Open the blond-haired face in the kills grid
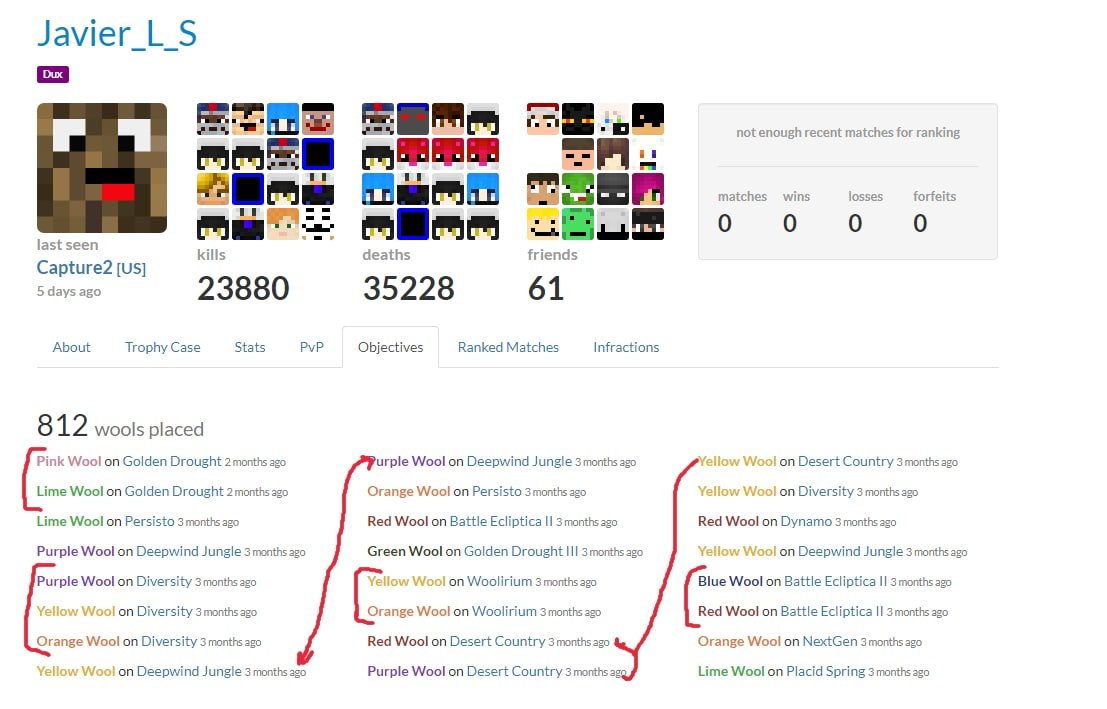Image resolution: width=1107 pixels, height=709 pixels. coord(213,189)
